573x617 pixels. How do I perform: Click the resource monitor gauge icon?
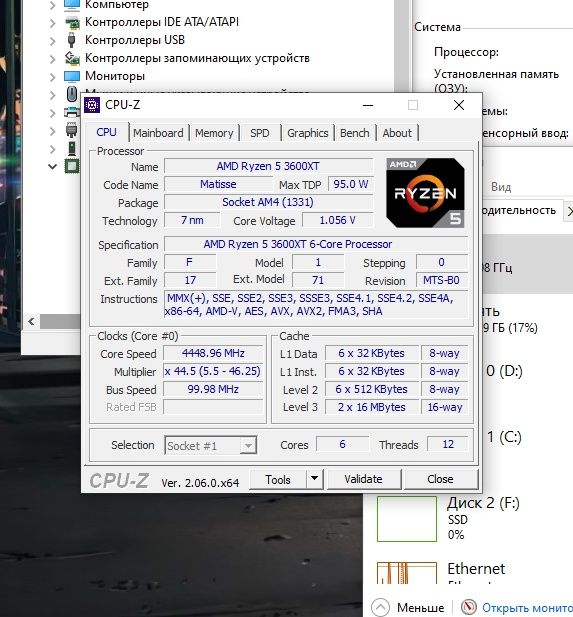click(469, 607)
